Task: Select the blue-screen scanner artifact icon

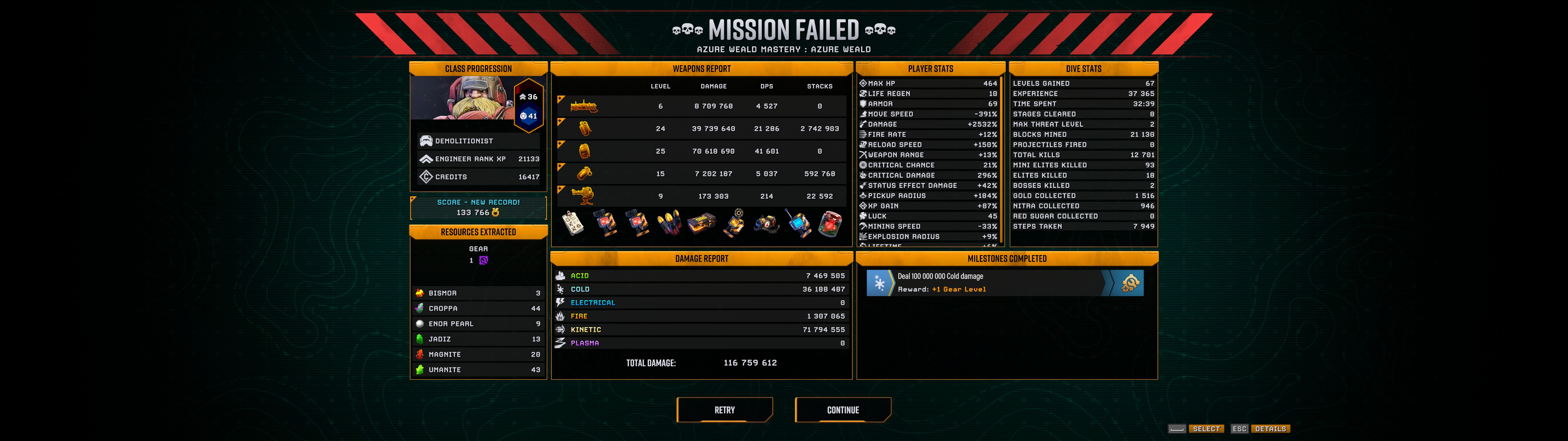Action: coord(798,224)
